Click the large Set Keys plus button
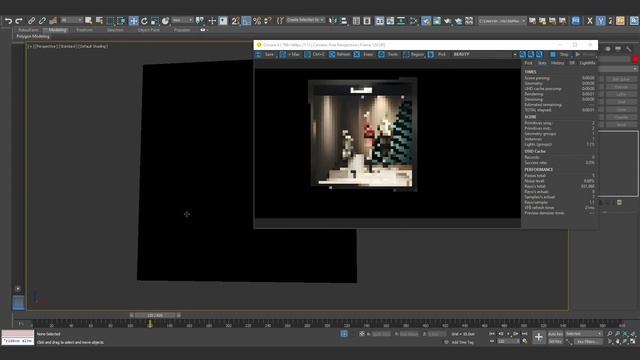Viewport: 640px width, 360px height. pos(539,337)
